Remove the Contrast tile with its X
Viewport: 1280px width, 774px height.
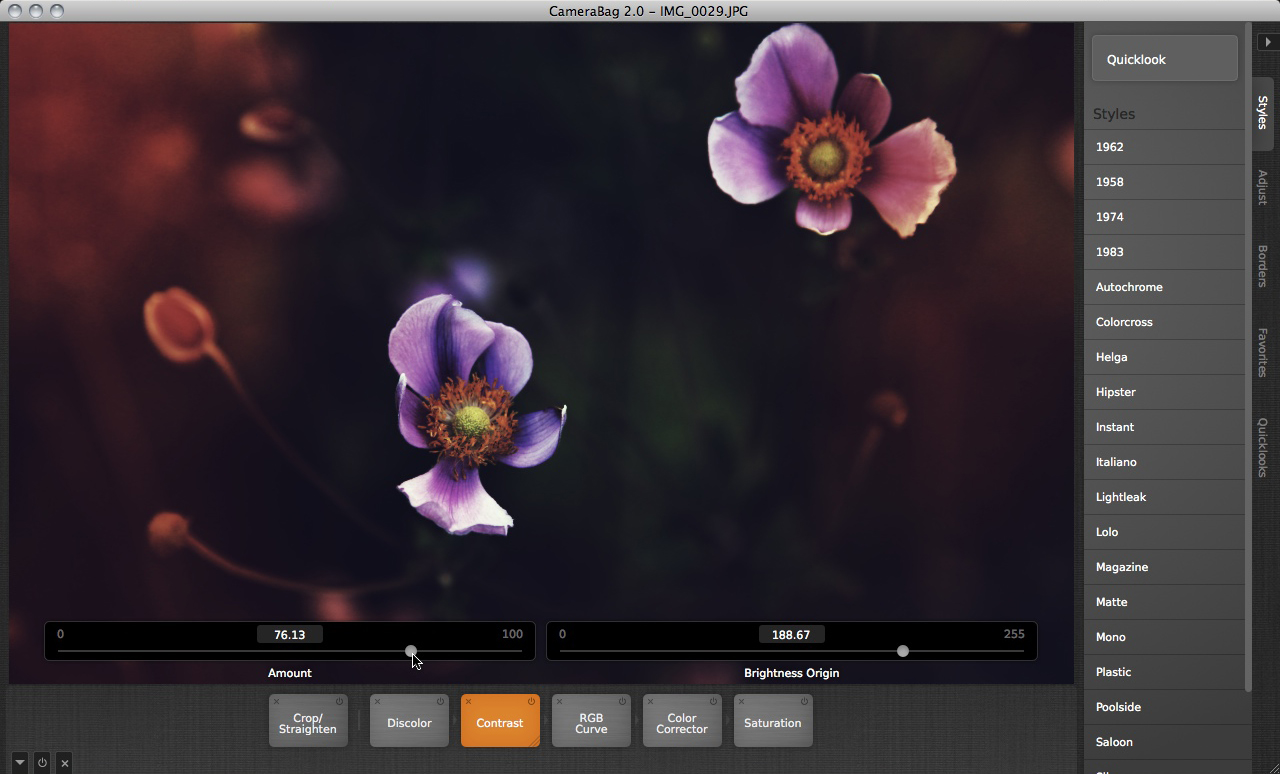pyautogui.click(x=468, y=701)
